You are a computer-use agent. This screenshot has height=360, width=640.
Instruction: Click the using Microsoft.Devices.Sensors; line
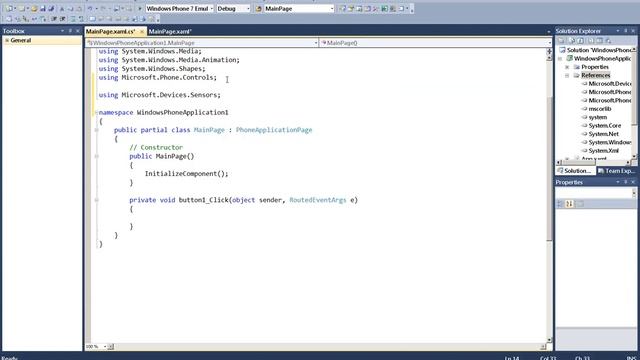pos(159,95)
